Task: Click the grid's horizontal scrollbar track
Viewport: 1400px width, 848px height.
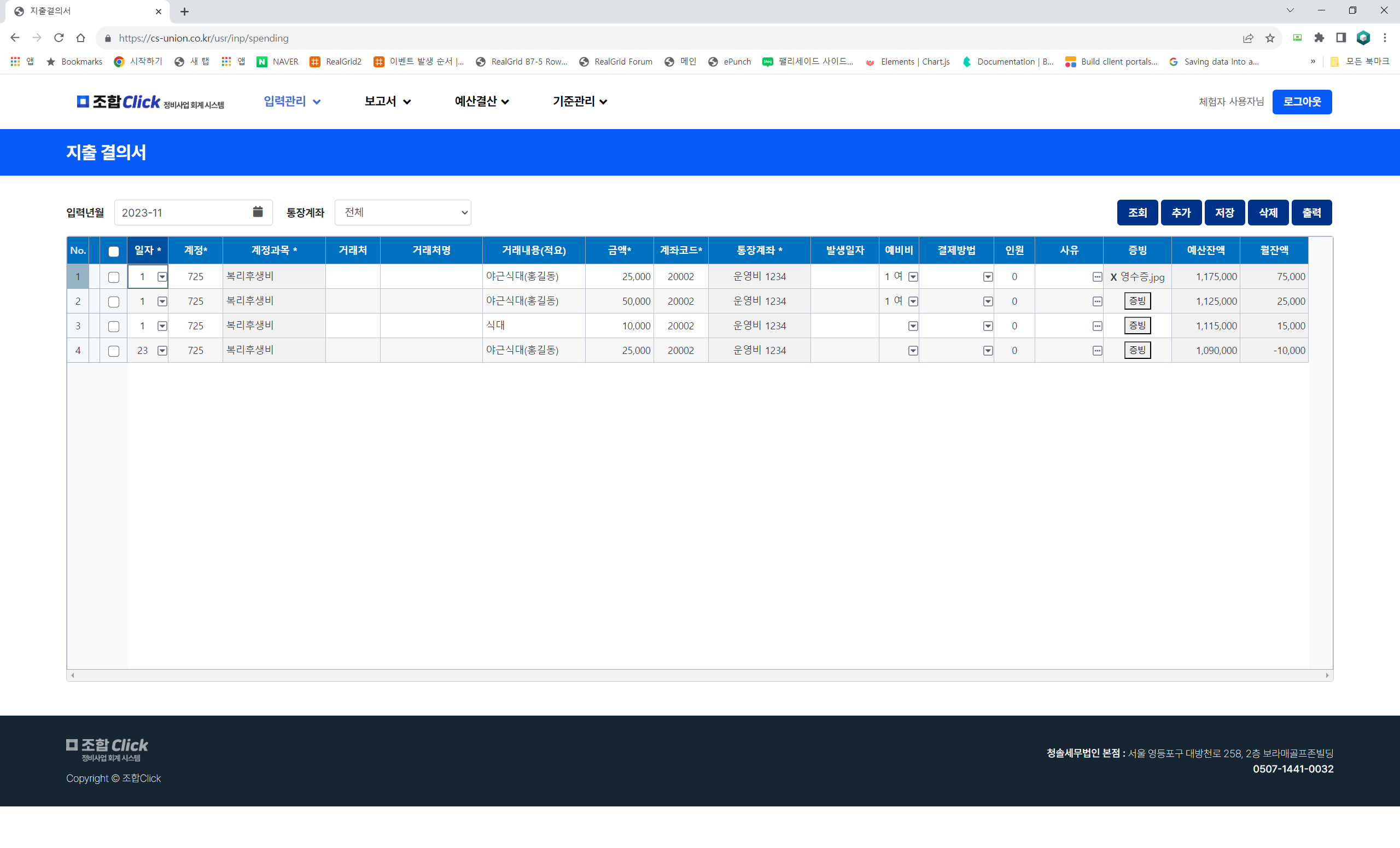Action: [699, 675]
